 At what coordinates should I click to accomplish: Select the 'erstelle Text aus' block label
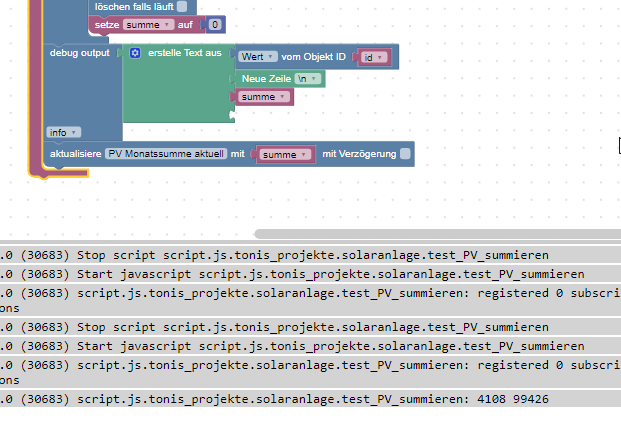coord(185,53)
